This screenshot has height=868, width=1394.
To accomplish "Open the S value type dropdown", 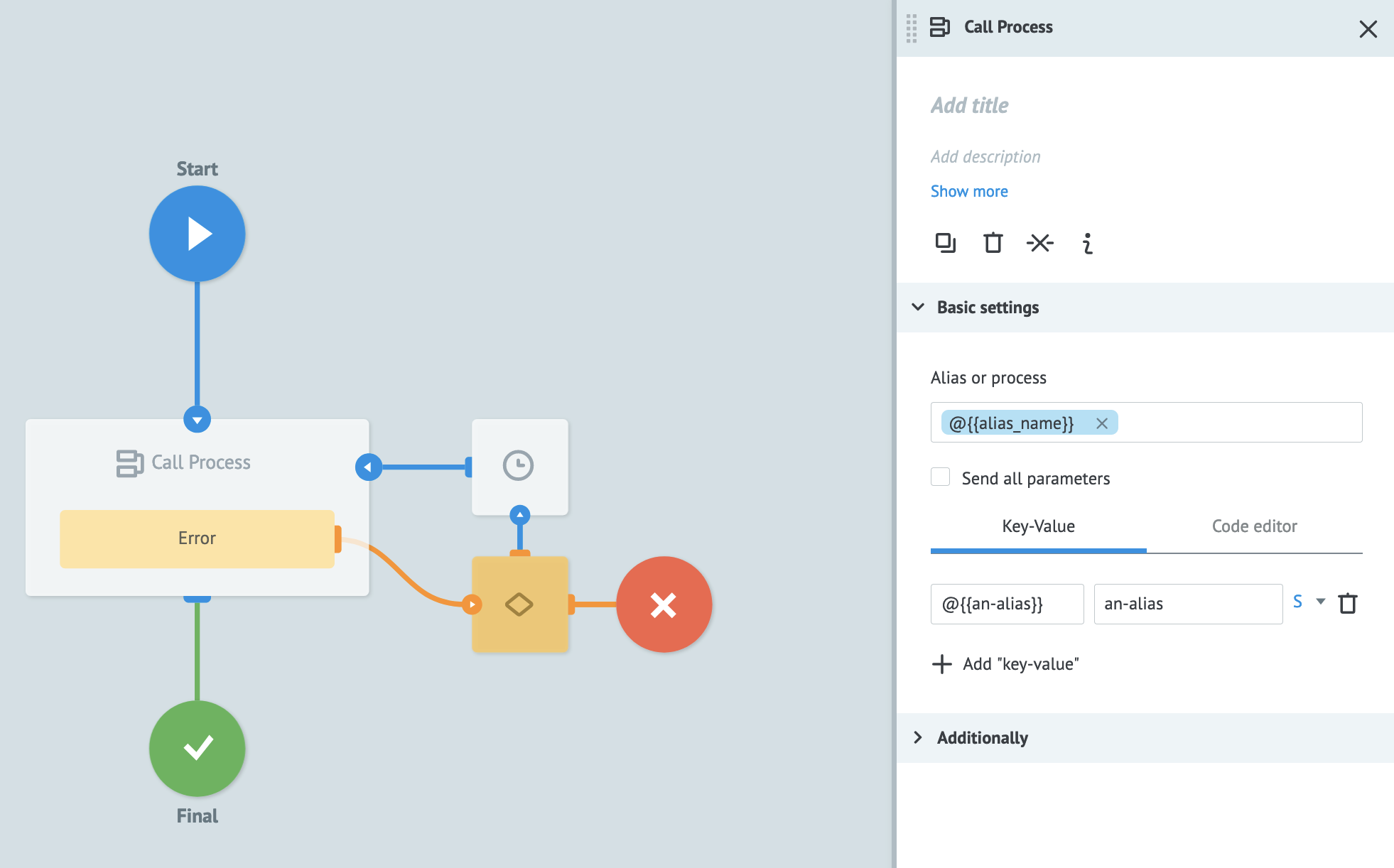I will (x=1308, y=602).
